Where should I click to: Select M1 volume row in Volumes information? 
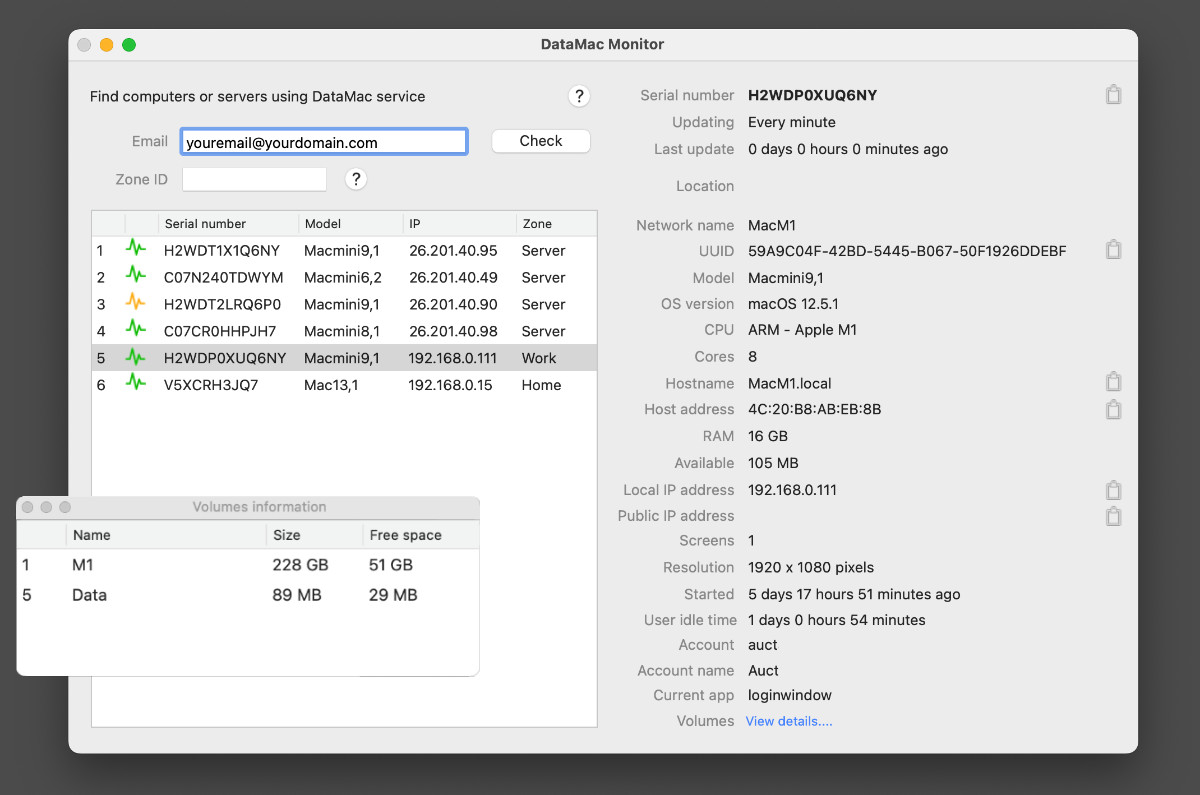pos(248,565)
